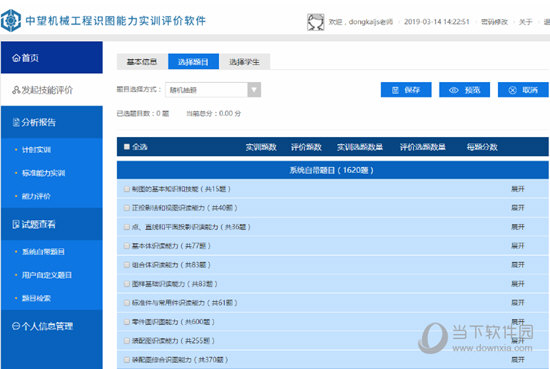Image resolution: width=550 pixels, height=369 pixels.
Task: Switch to the 选择题目 tab
Action: pyautogui.click(x=193, y=62)
